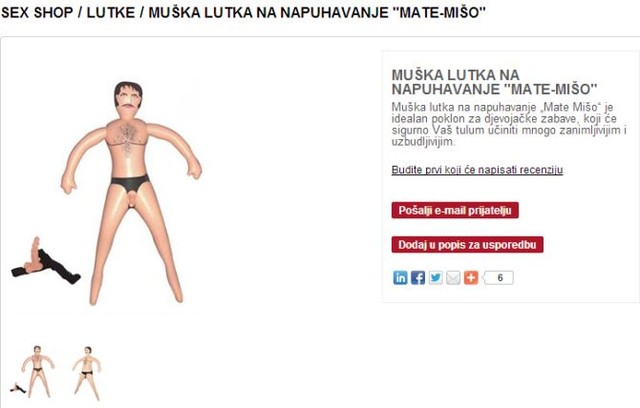
Task: Click the last breadcrumb item MUŠKA LUTKA NA NAPUHAVANJE
Action: [x=317, y=13]
